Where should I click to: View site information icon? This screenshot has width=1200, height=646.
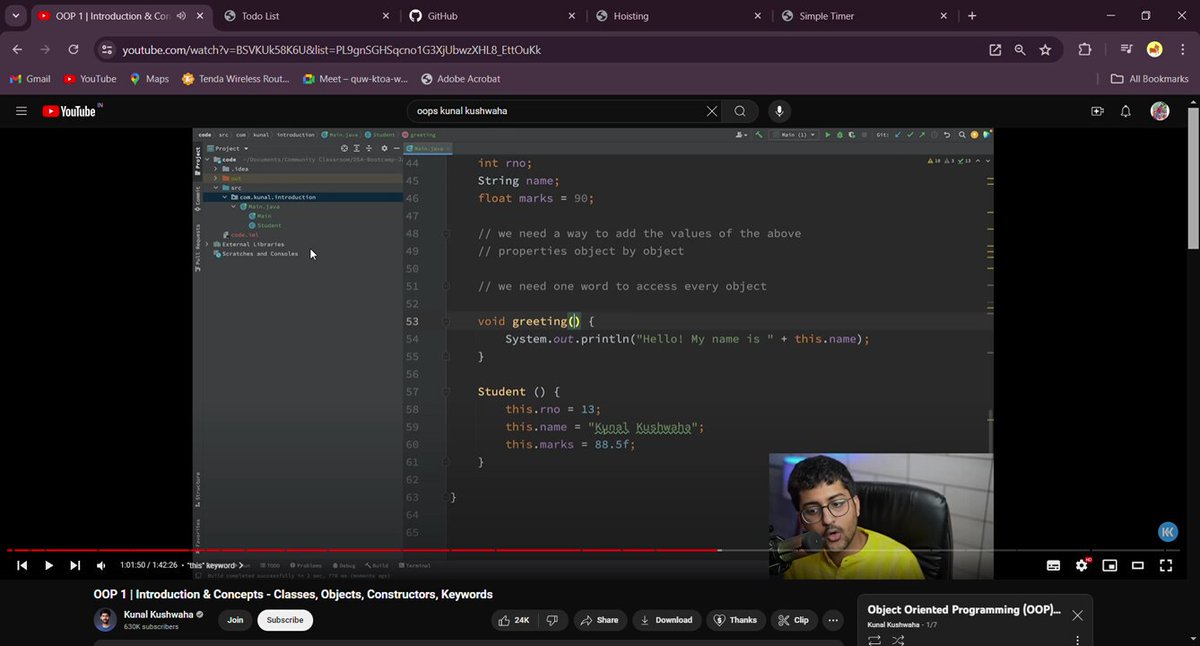(108, 49)
